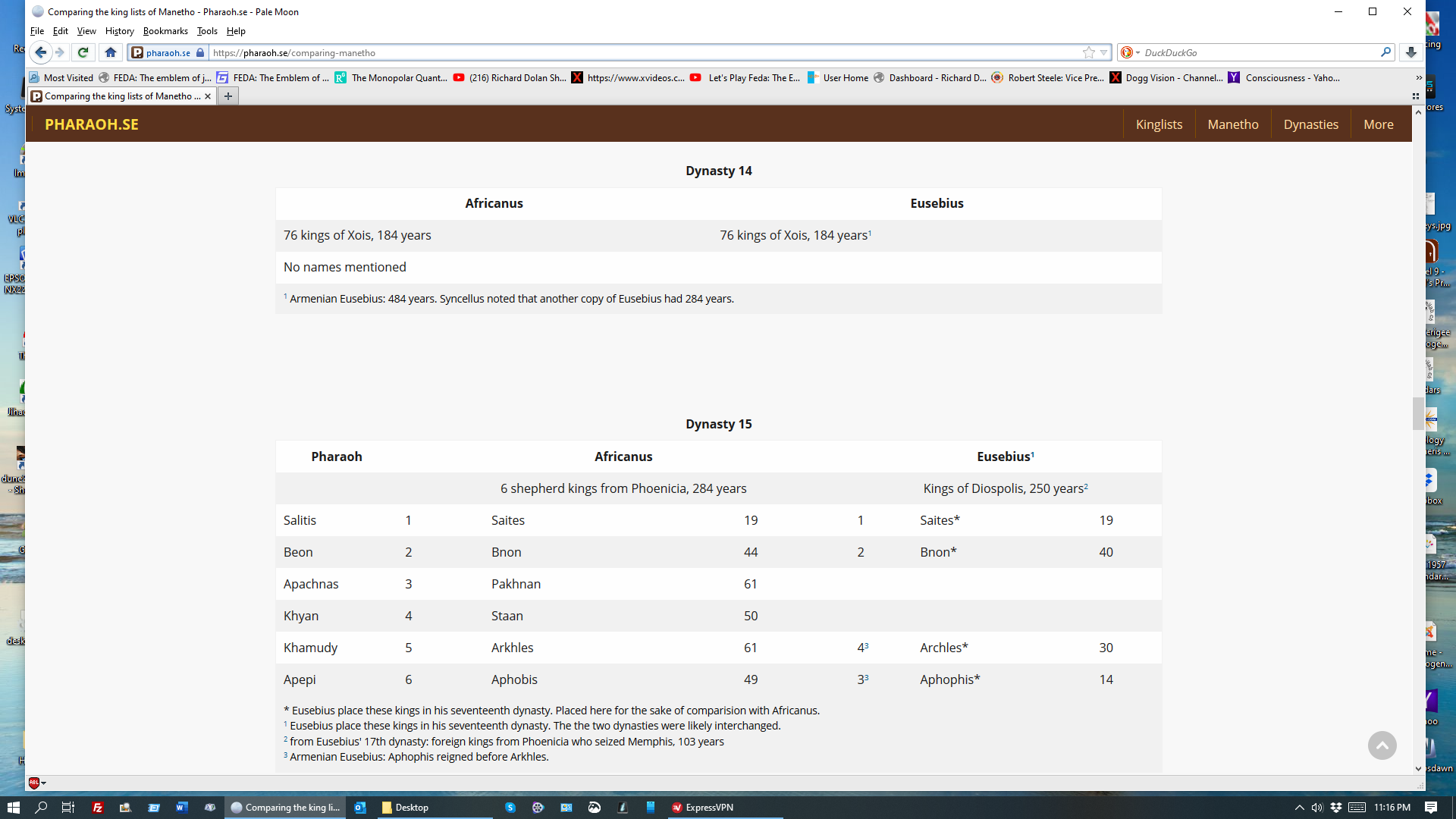Open the View menu
The image size is (1456, 819).
[86, 31]
